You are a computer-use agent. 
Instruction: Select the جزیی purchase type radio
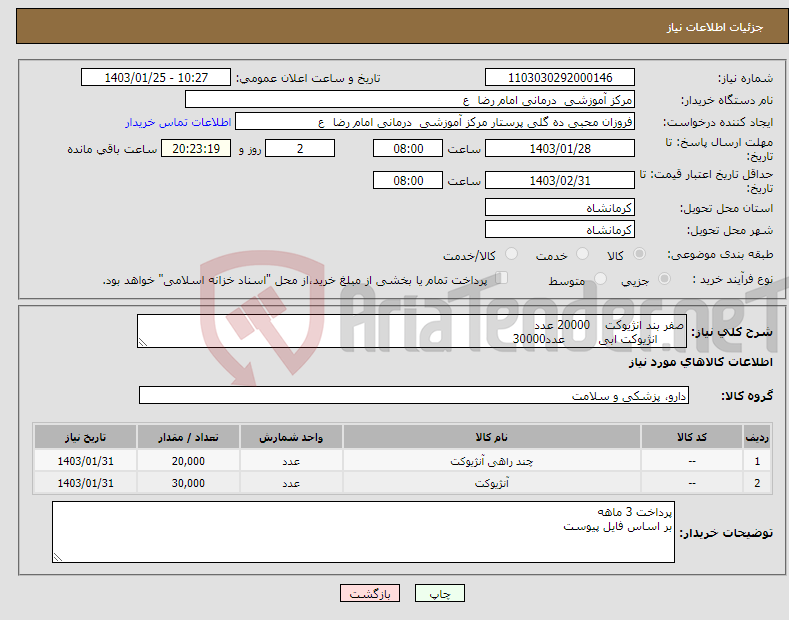click(x=664, y=279)
